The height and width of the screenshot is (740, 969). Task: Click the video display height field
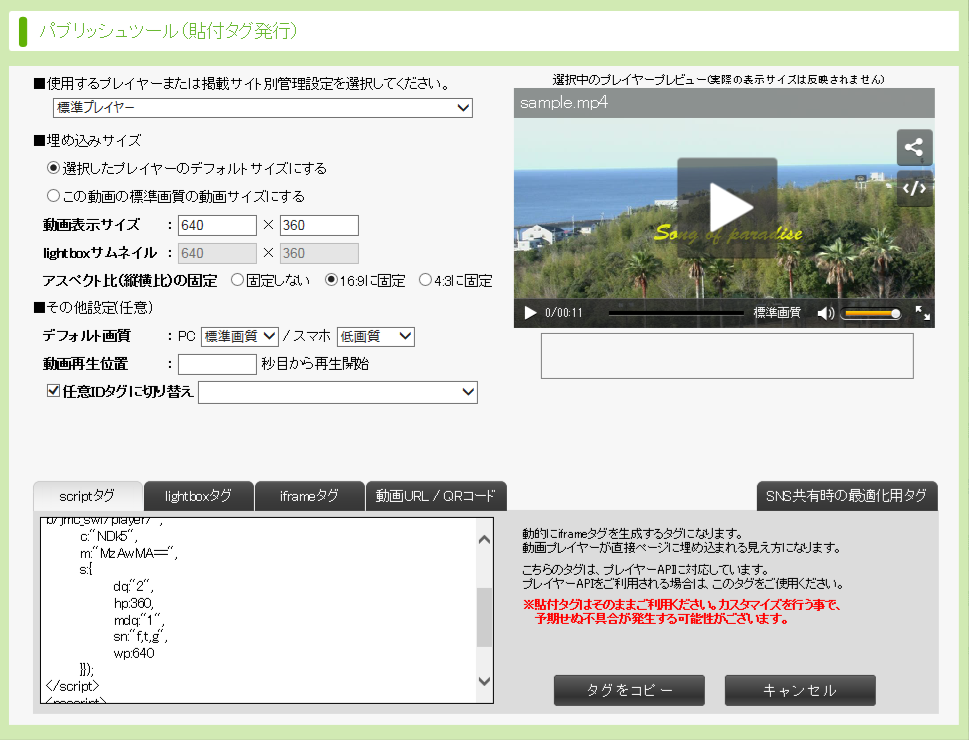(x=319, y=225)
